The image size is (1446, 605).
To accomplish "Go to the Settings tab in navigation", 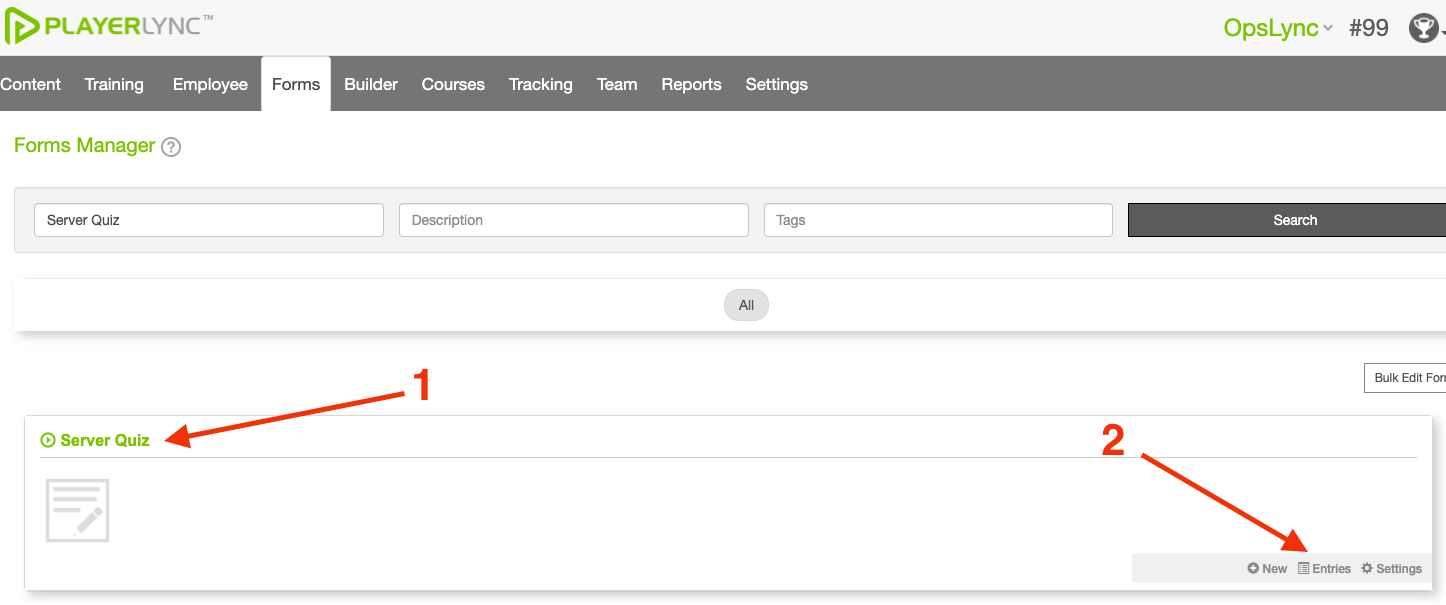I will coord(777,84).
